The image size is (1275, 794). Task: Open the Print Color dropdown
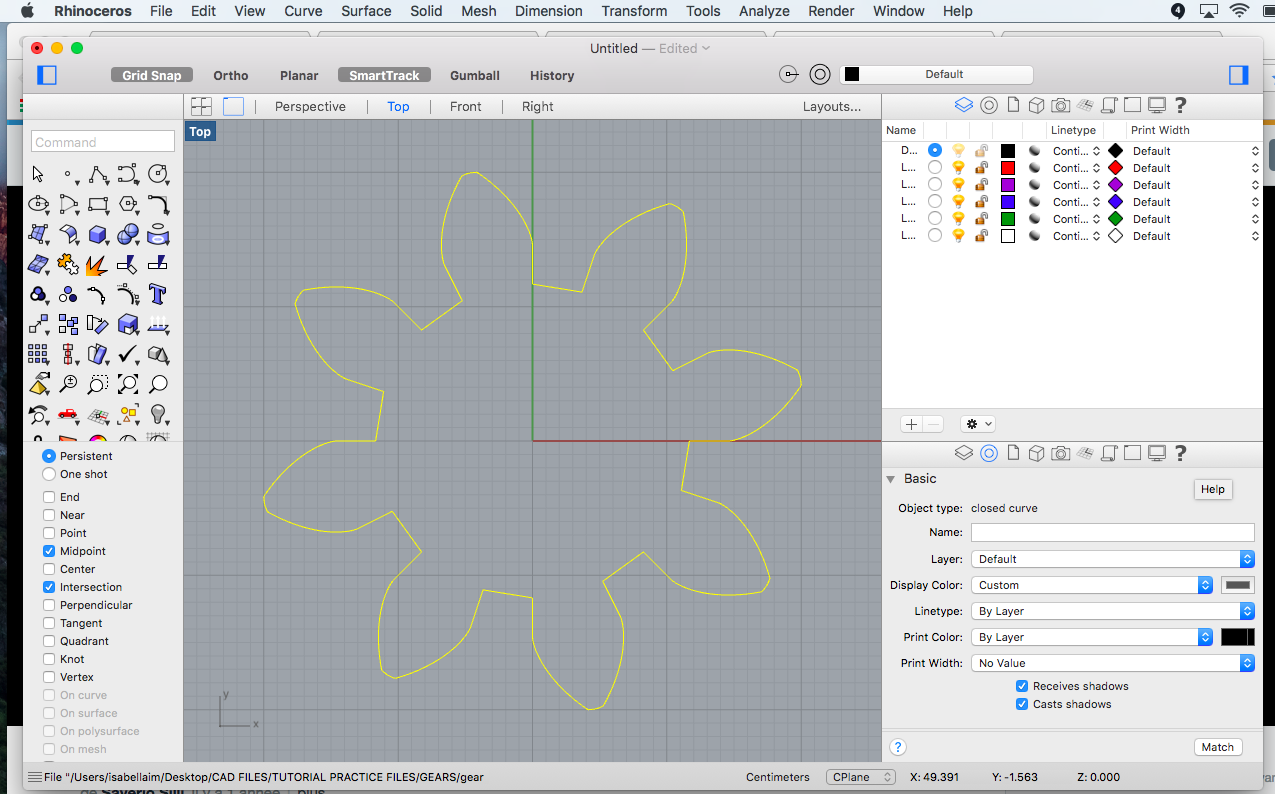coord(1092,637)
